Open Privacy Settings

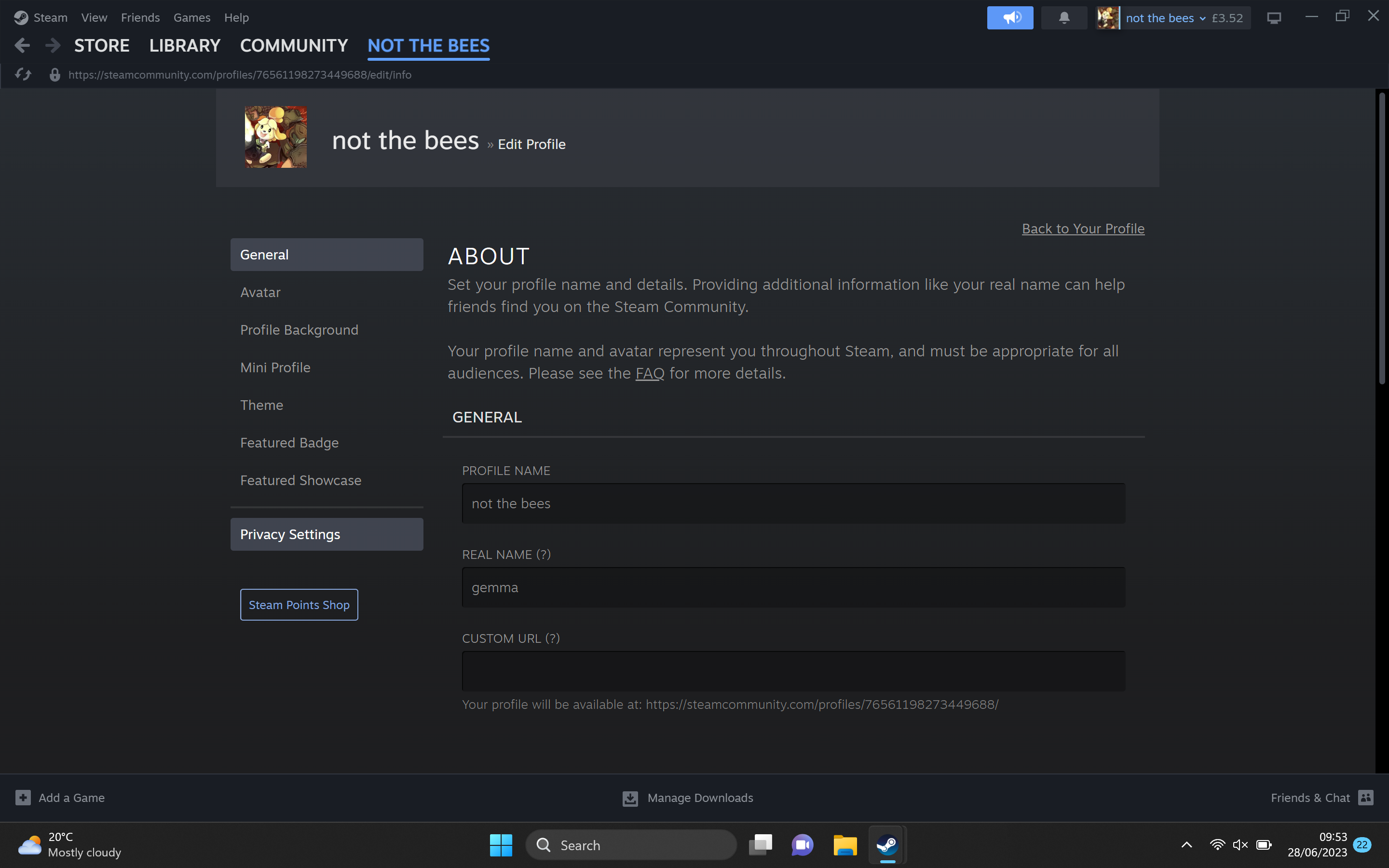click(327, 534)
